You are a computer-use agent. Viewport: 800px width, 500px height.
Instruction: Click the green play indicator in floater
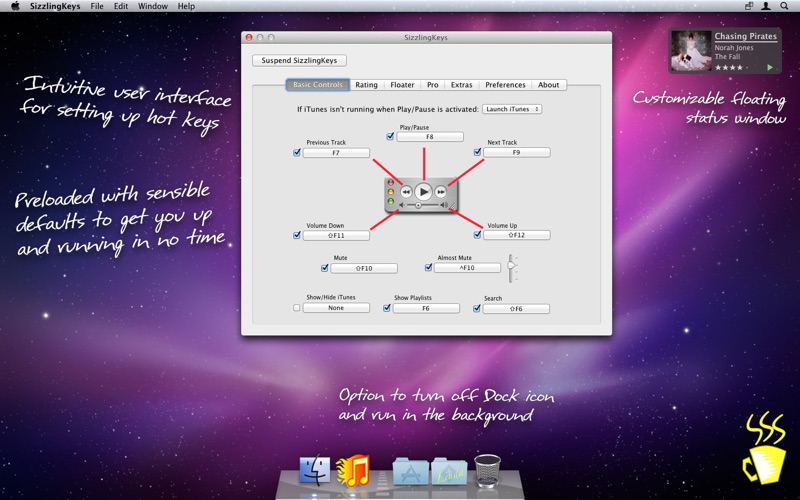click(x=770, y=67)
